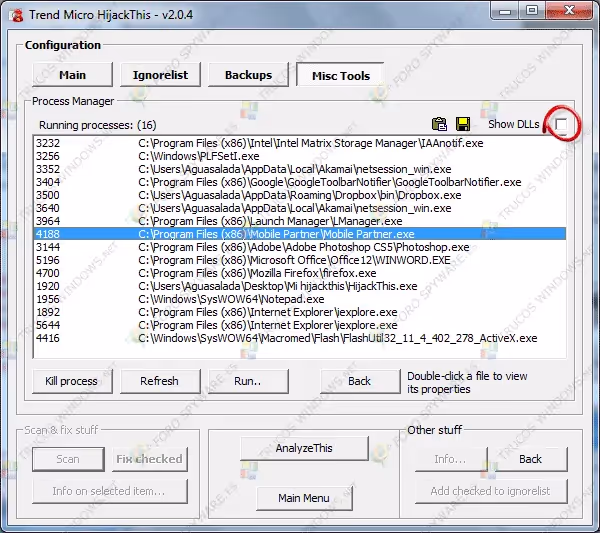600x533 pixels.
Task: Click Info on selected item button
Action: point(110,491)
